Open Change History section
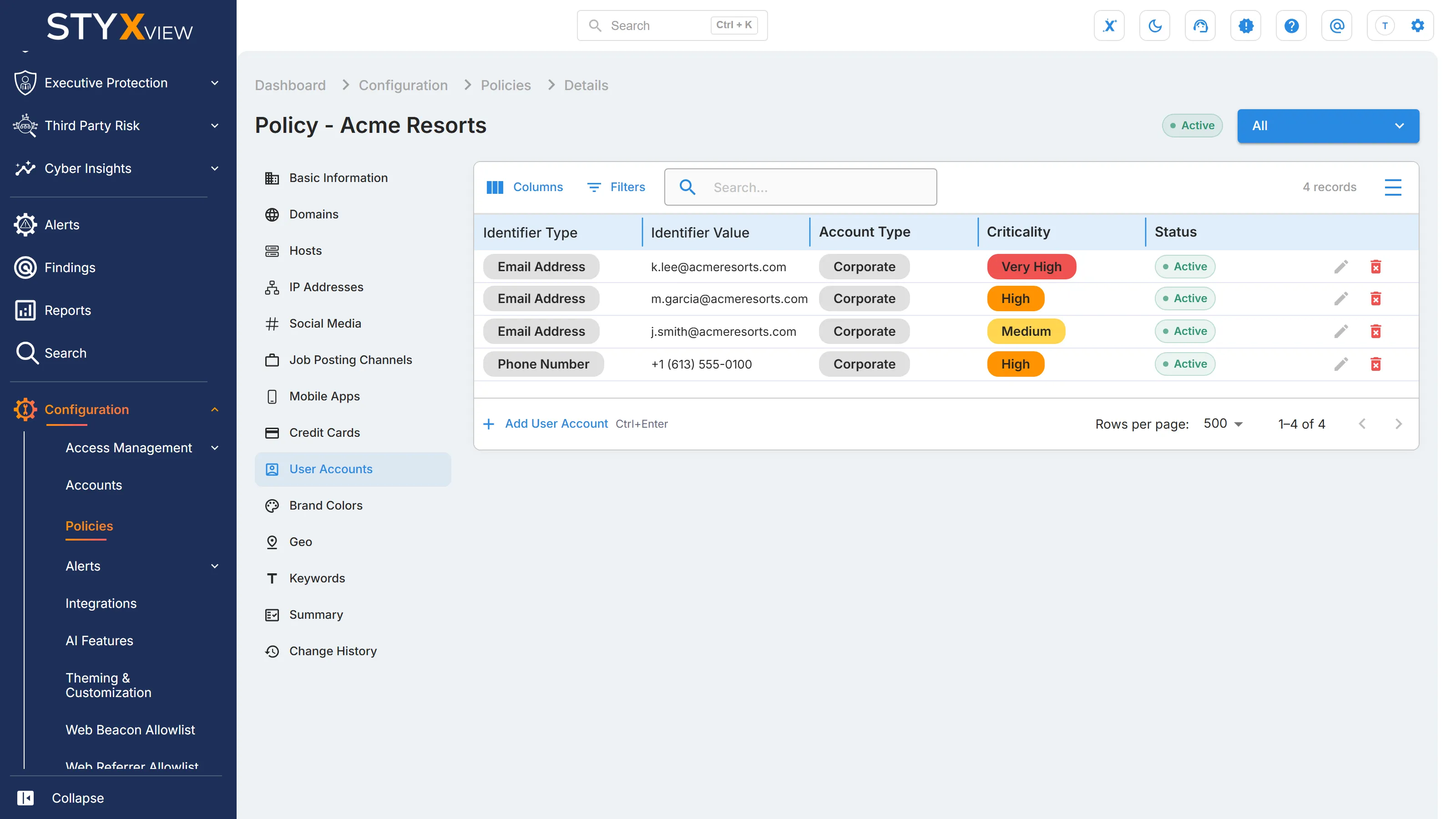1456x819 pixels. coord(353,651)
